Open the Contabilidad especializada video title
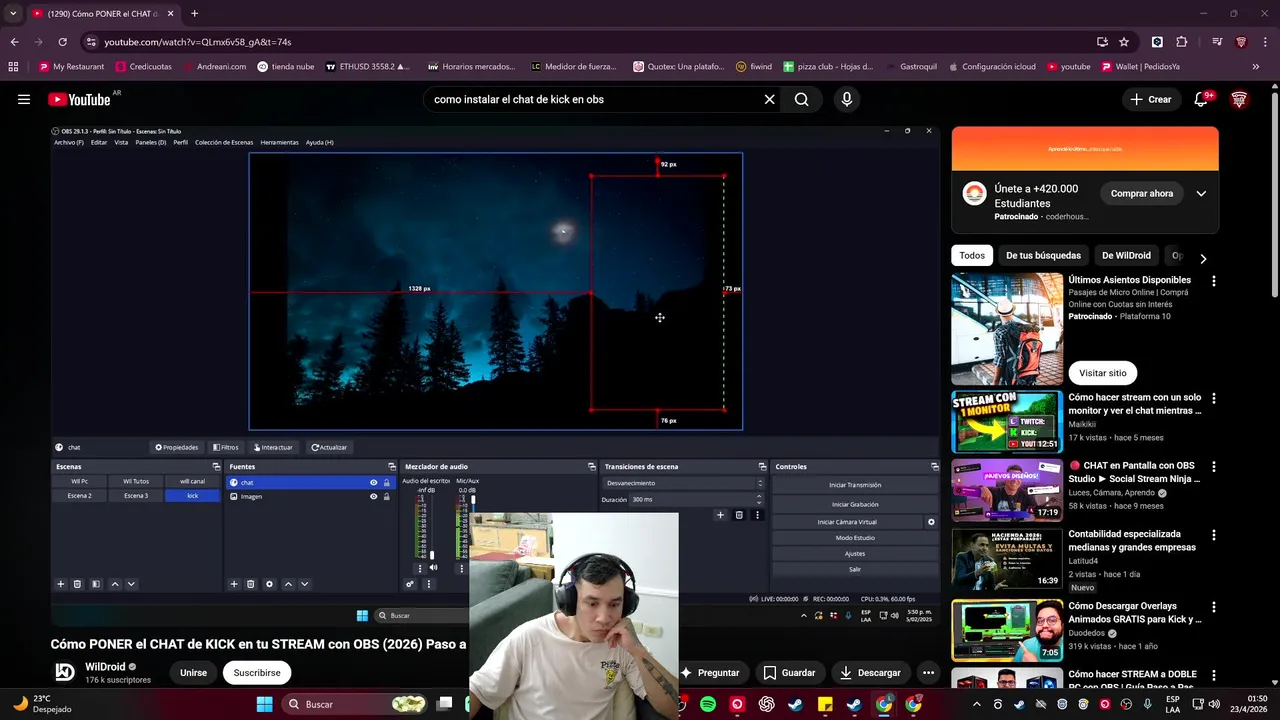Screen dimensions: 1280x720 (x=1132, y=541)
